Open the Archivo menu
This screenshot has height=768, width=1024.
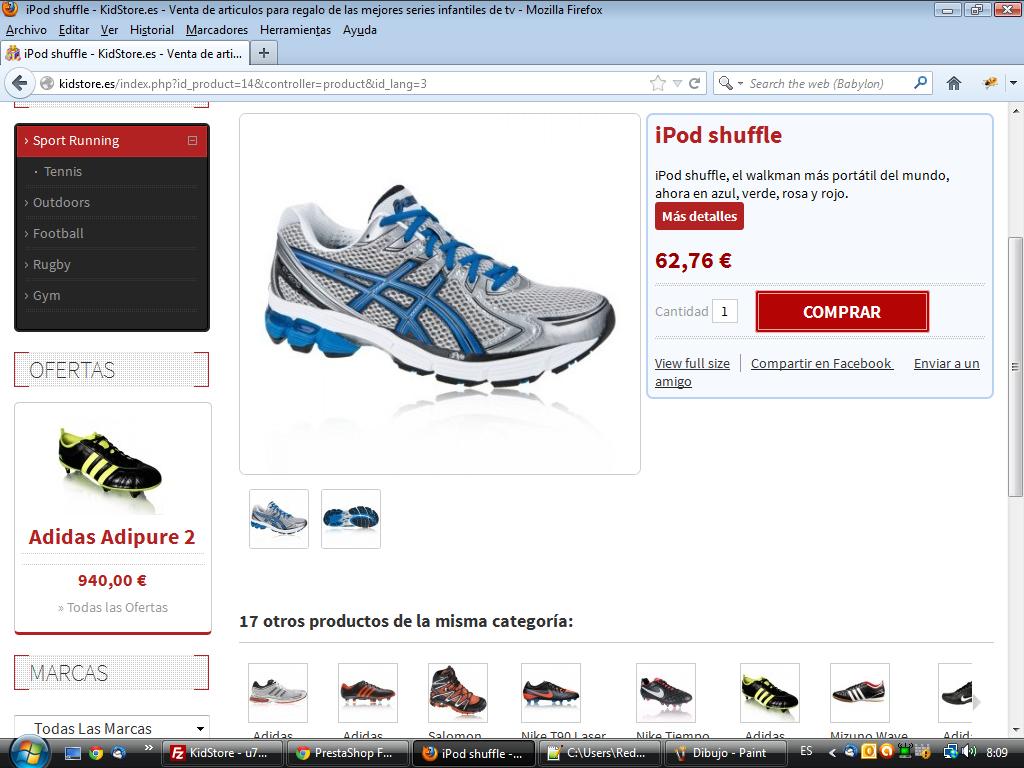click(x=26, y=30)
